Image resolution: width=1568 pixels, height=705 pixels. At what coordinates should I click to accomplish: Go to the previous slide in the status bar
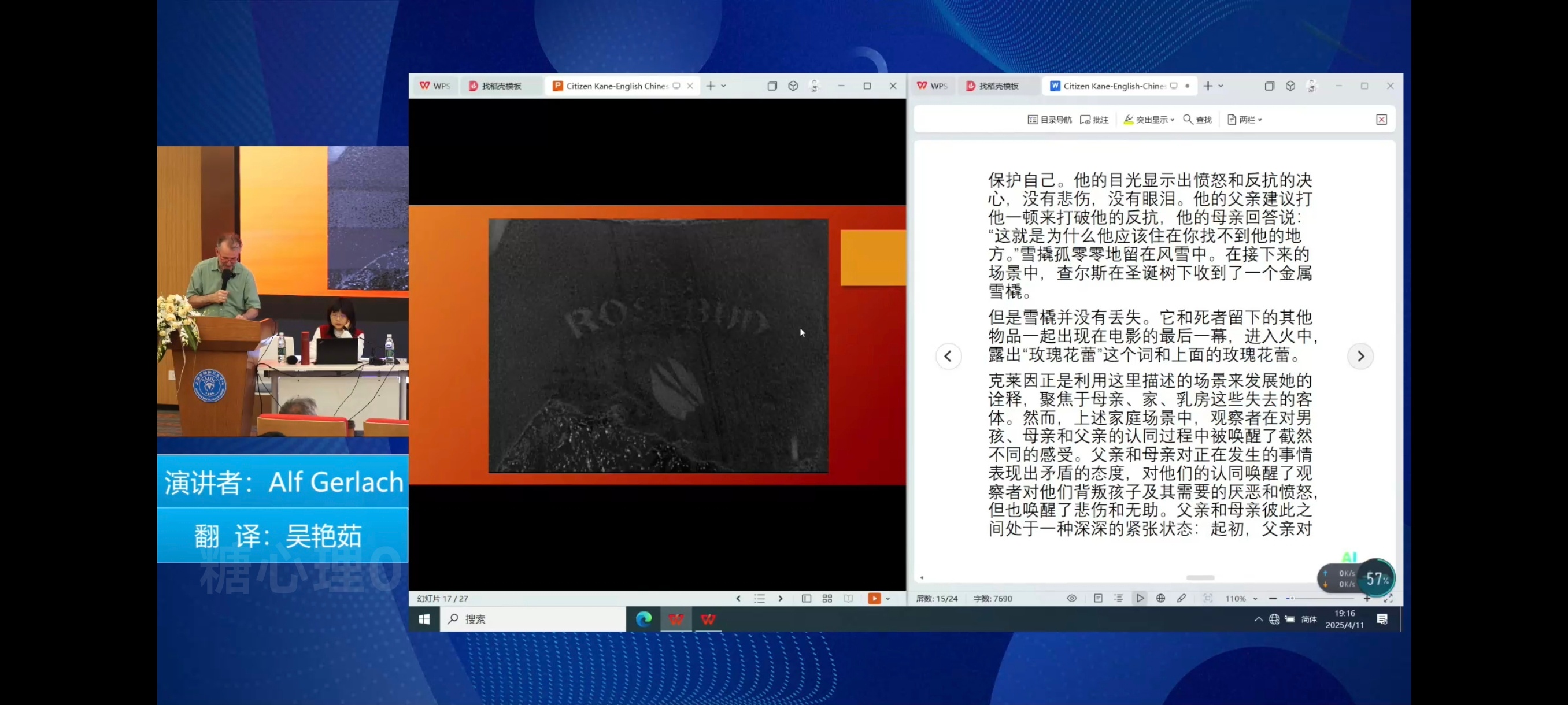click(x=738, y=599)
